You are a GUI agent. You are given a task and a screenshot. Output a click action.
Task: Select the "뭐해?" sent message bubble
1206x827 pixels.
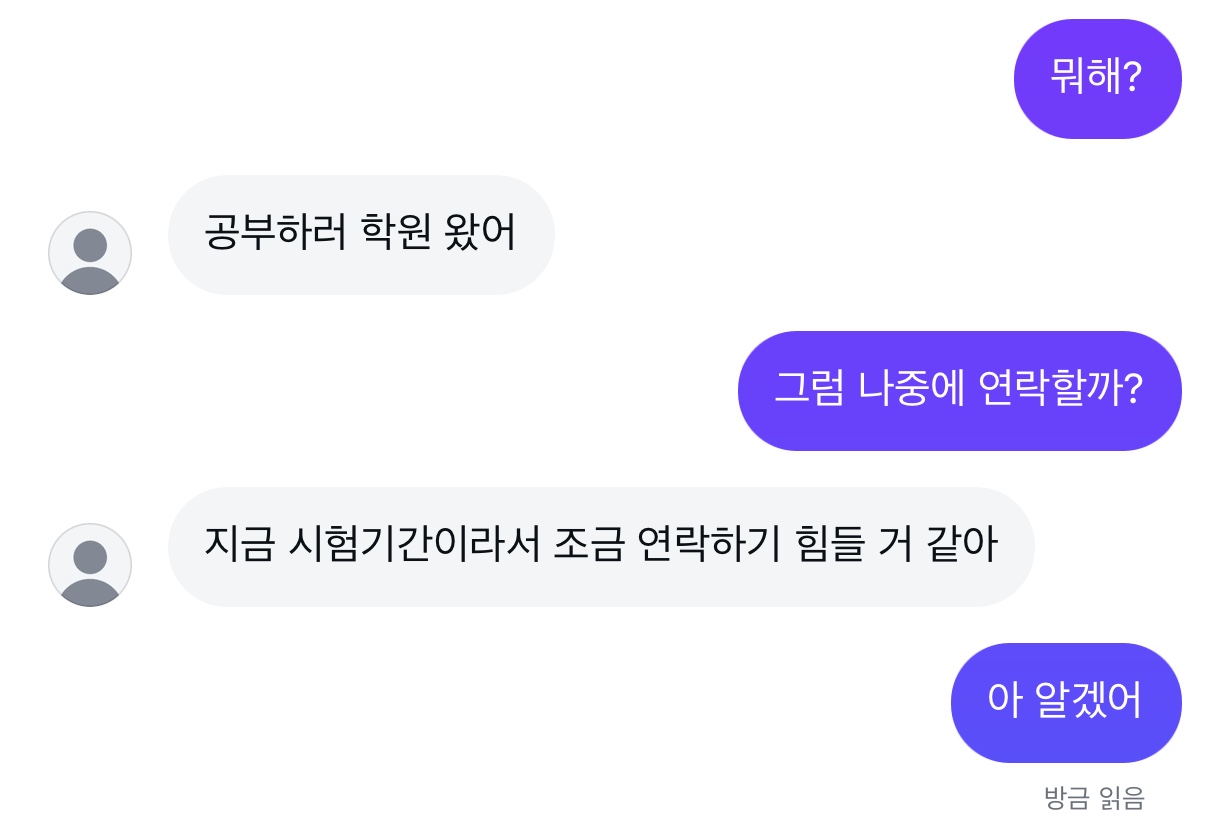click(x=1097, y=78)
